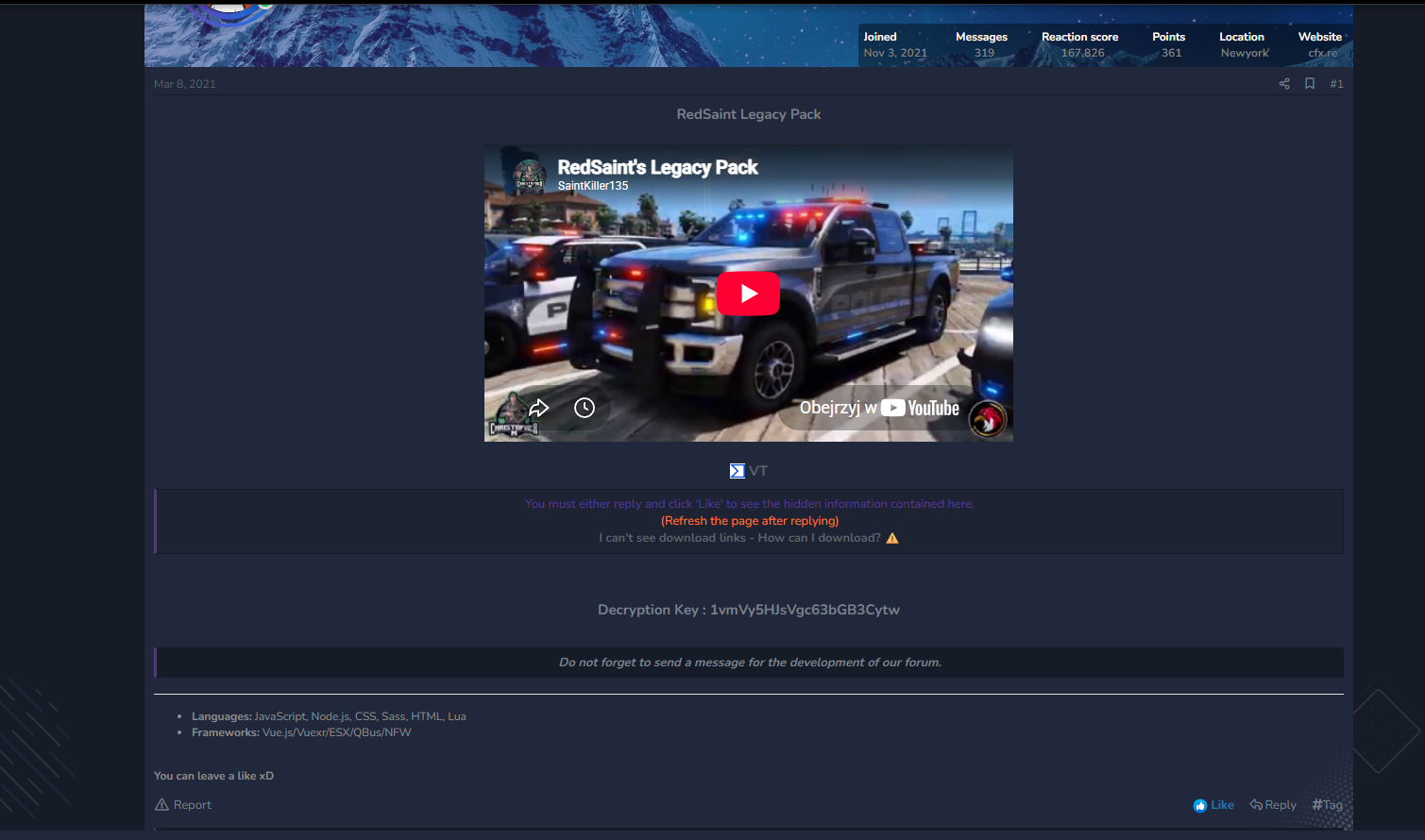
Task: Click the Joined date Nov 3, 2021
Action: point(895,53)
